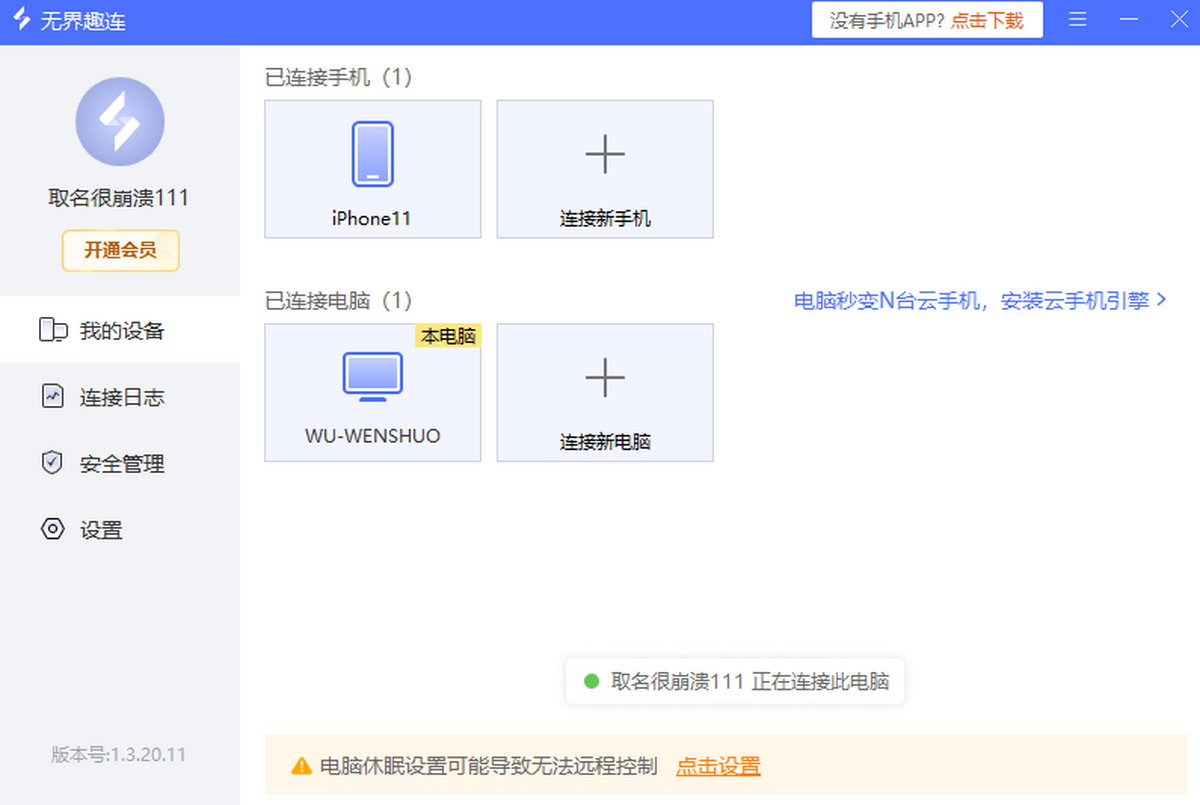1200x805 pixels.
Task: Click the 电脑休眠设置可能导致无法远程控制 warning text
Action: point(489,767)
